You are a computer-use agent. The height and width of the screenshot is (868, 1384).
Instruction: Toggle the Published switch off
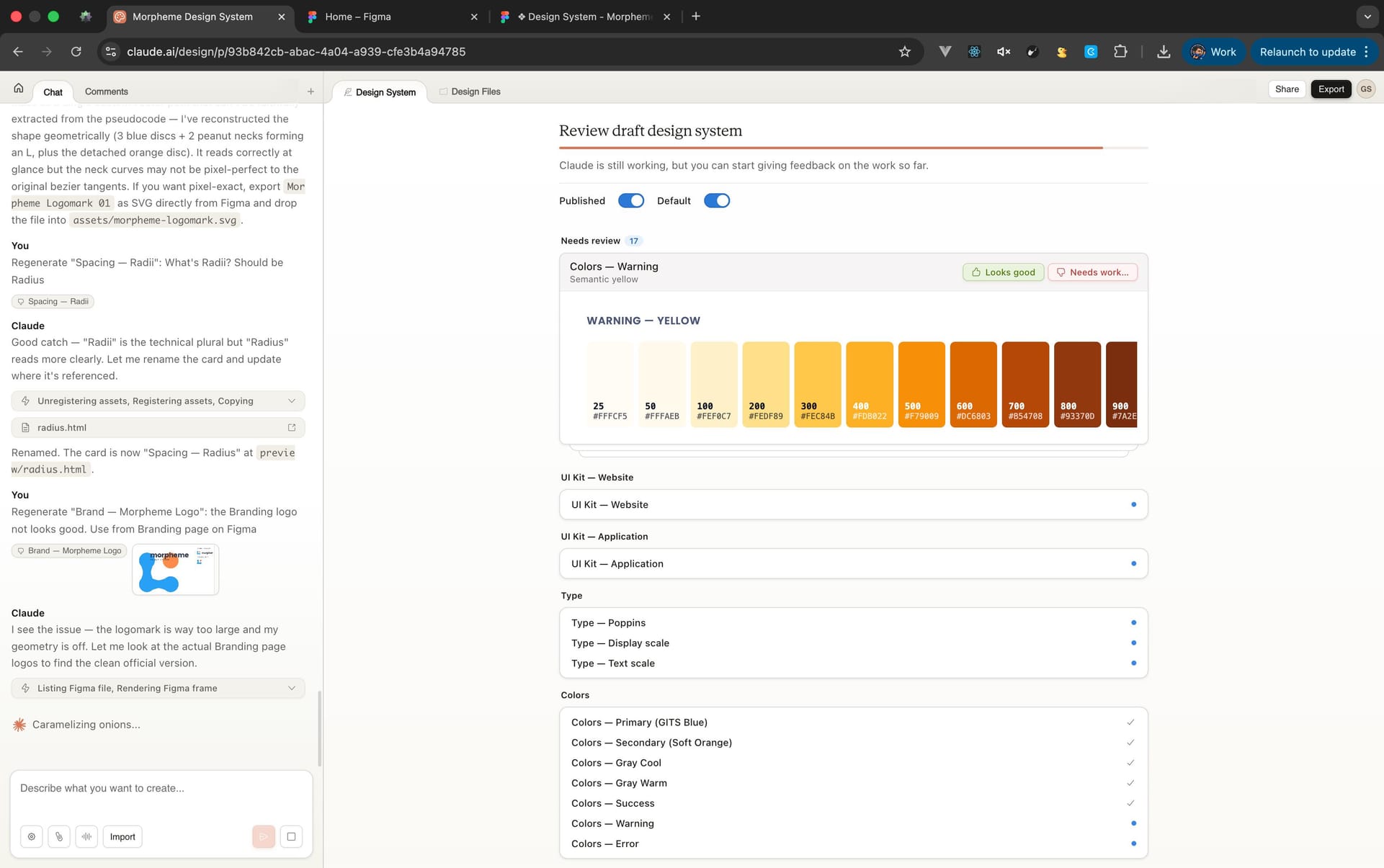(x=631, y=201)
